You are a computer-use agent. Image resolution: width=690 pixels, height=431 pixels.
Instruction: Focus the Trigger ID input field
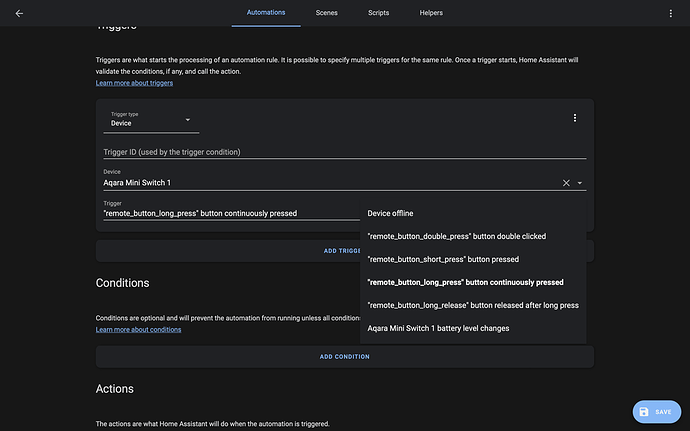345,151
